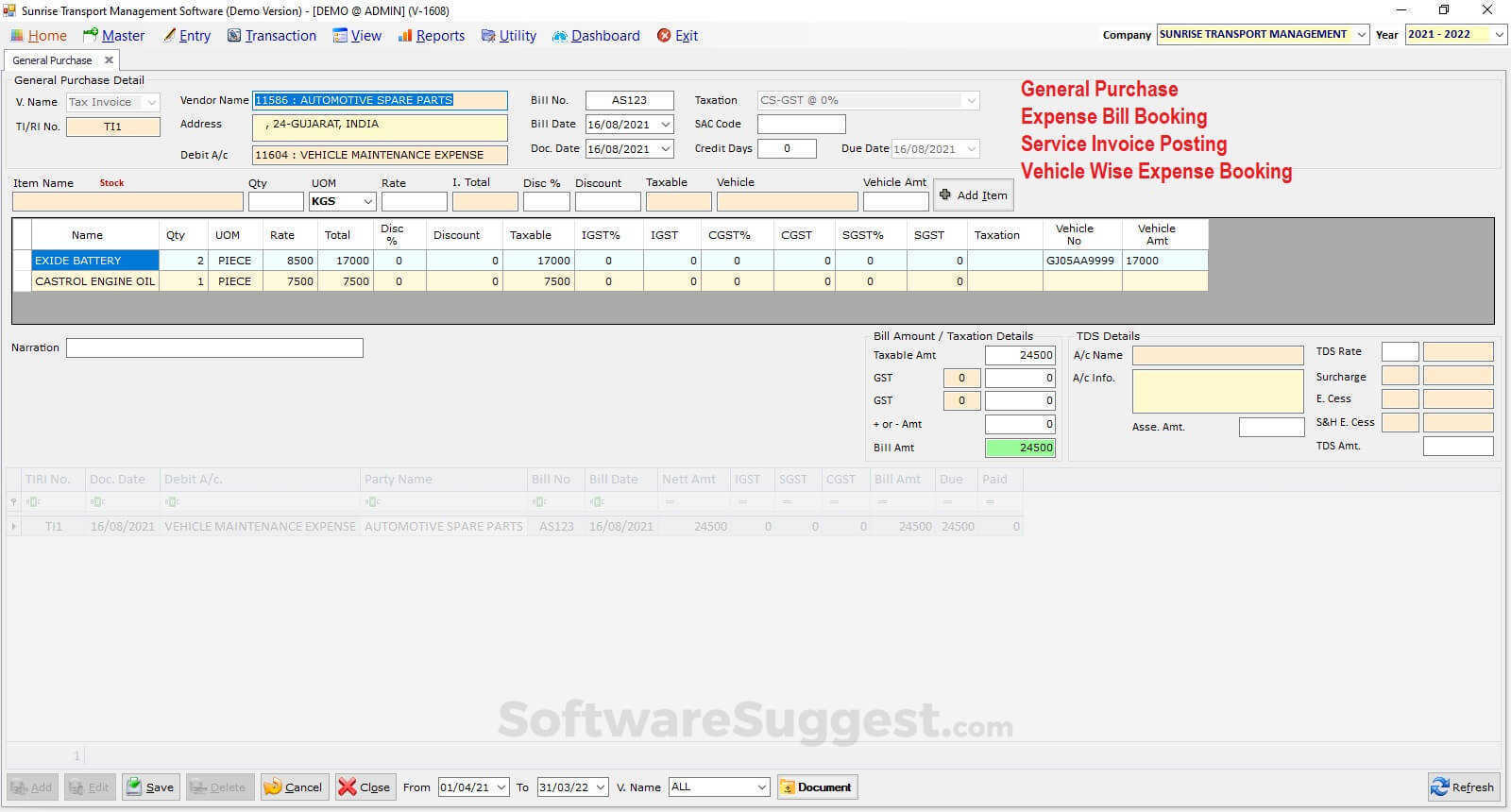
Task: Click the Rate input field
Action: [x=415, y=201]
